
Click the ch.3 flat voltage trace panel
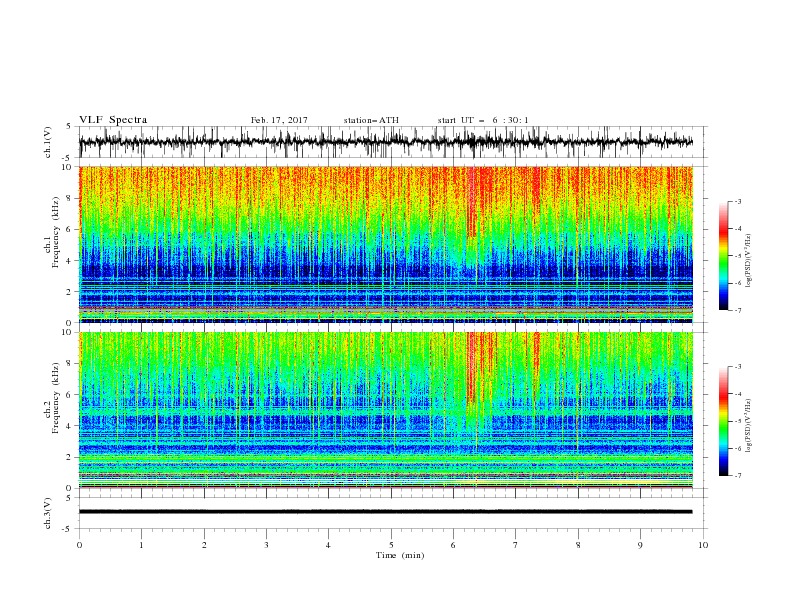[393, 513]
